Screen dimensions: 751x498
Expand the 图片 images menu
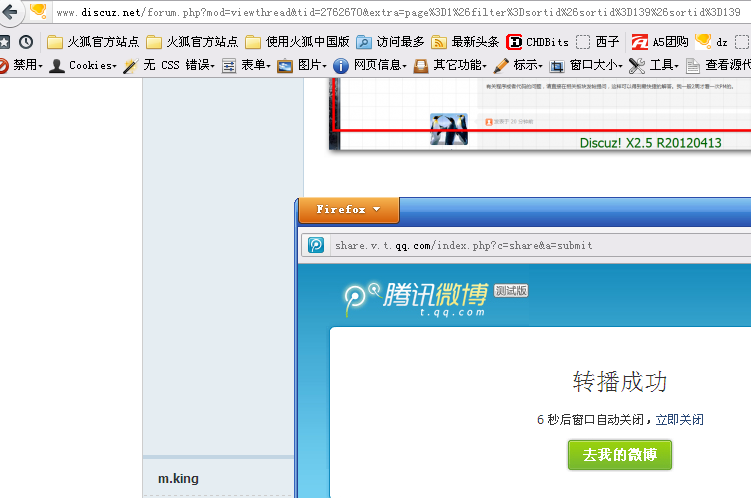point(302,65)
